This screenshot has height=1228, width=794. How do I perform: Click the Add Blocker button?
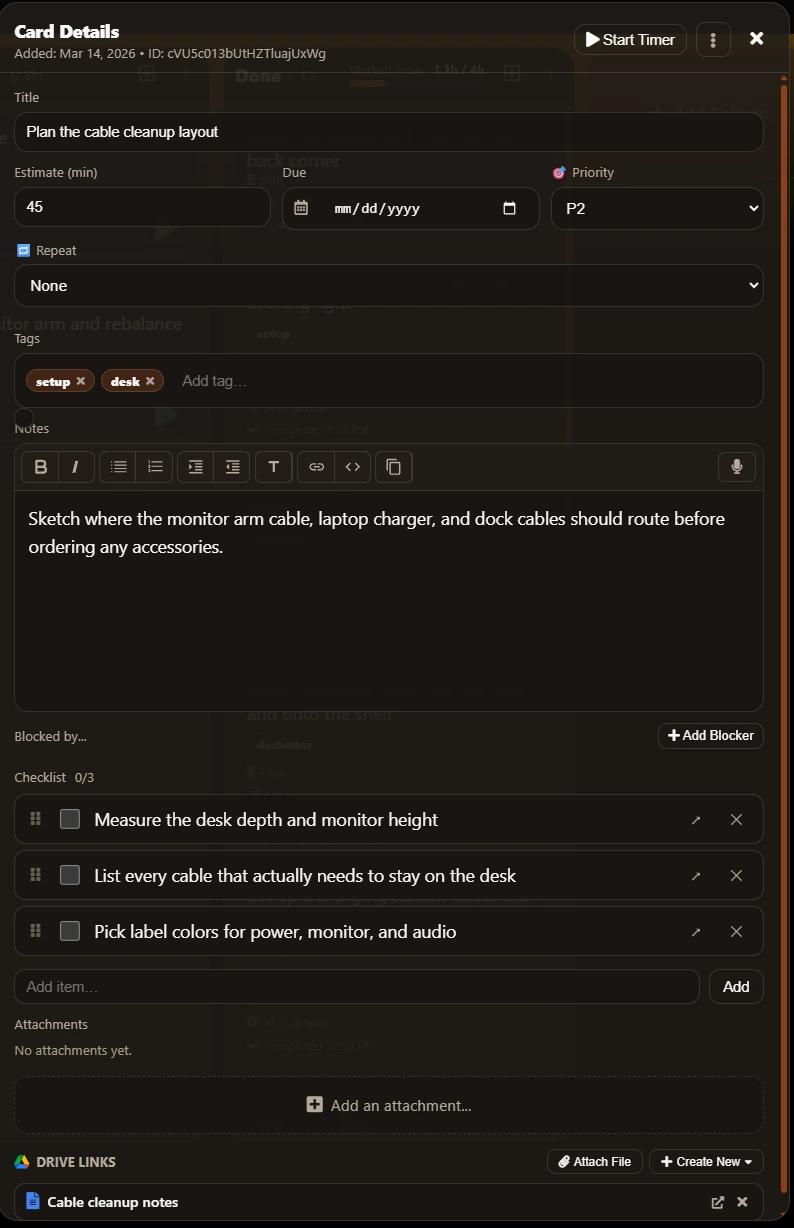pyautogui.click(x=710, y=736)
